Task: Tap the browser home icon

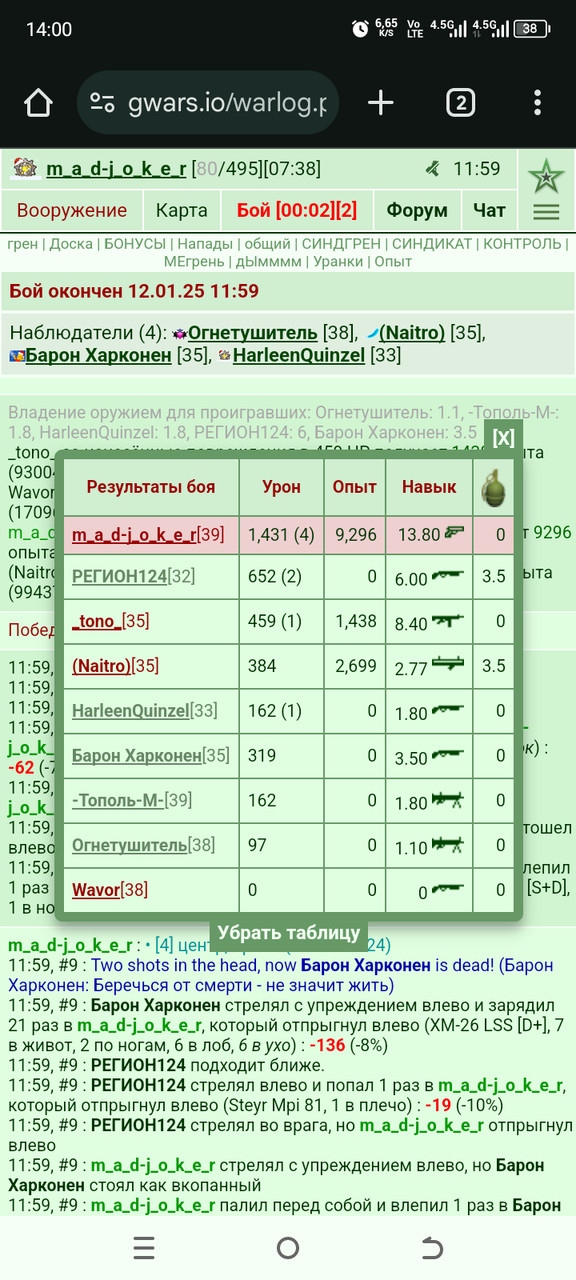Action: (x=38, y=102)
